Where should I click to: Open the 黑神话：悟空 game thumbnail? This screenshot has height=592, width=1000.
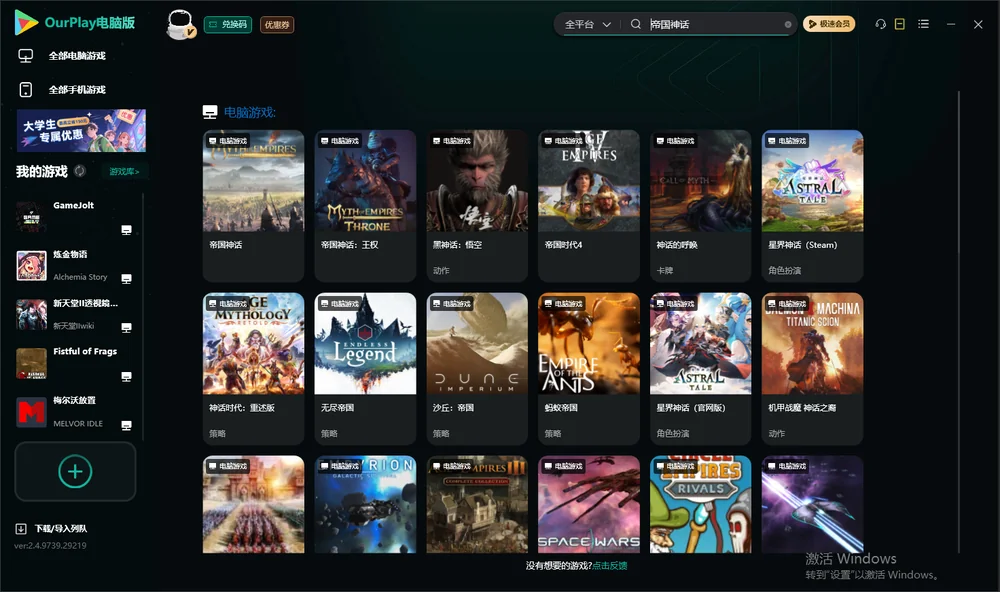(x=477, y=181)
